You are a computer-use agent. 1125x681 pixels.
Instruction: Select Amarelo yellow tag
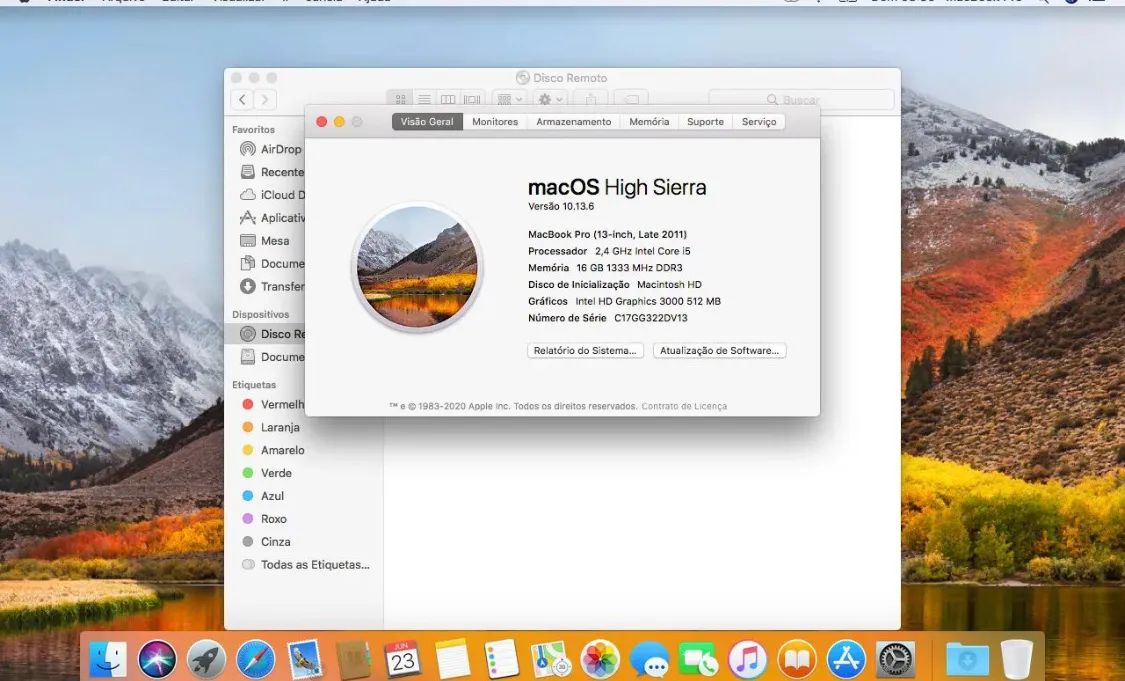(x=273, y=451)
